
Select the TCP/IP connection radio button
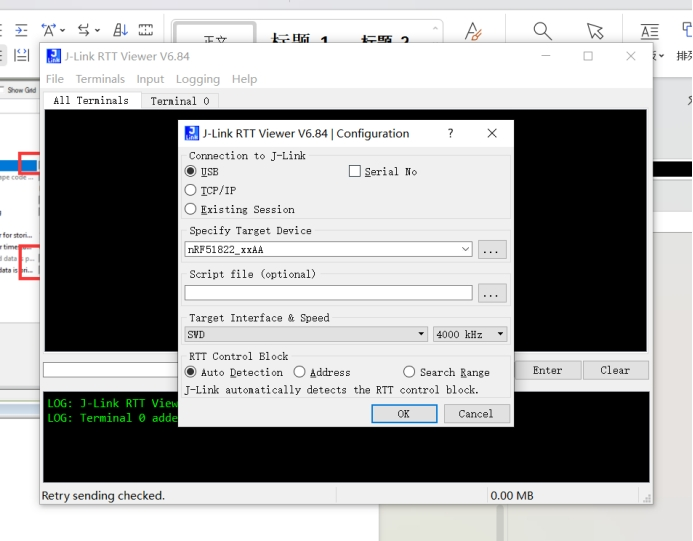[x=191, y=190]
